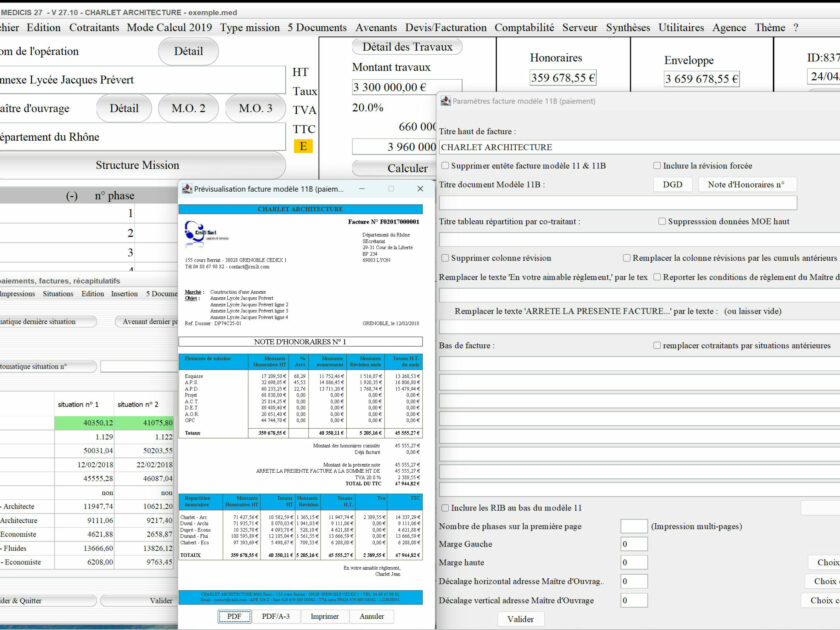
Task: Open the ? help menu
Action: [796, 27]
